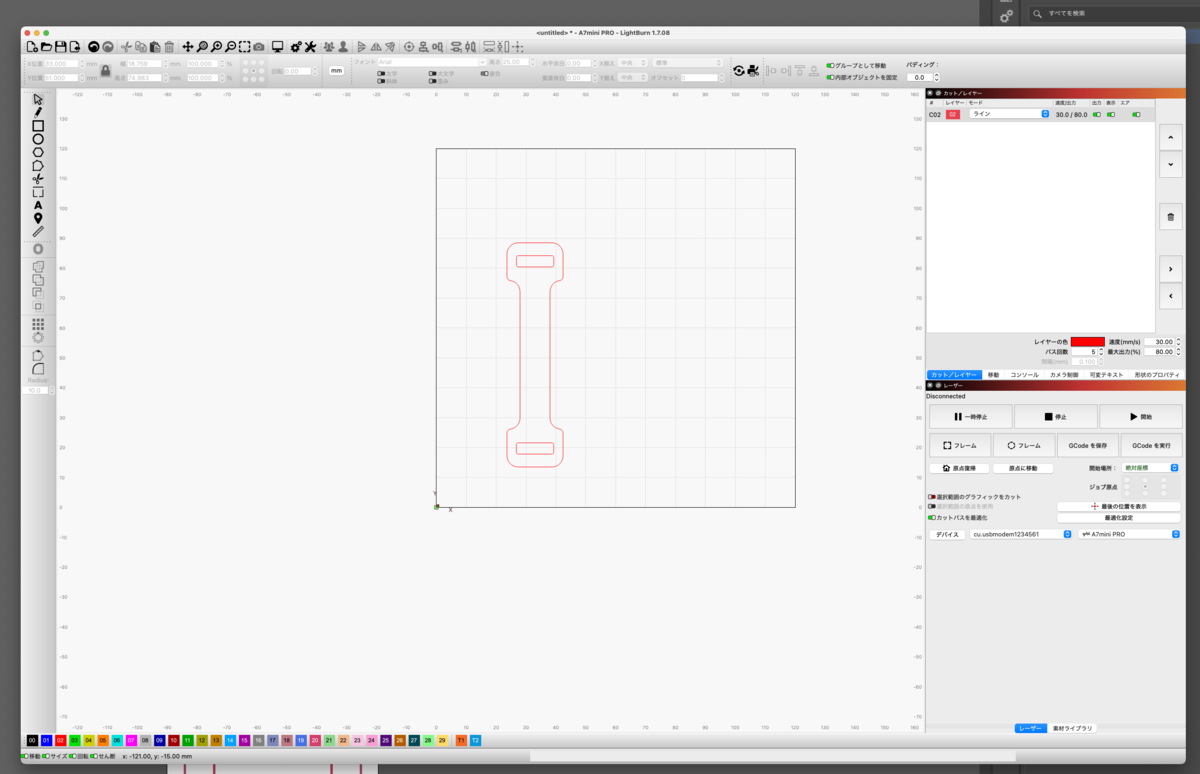Click the 最適化設定 button

[x=1118, y=518]
